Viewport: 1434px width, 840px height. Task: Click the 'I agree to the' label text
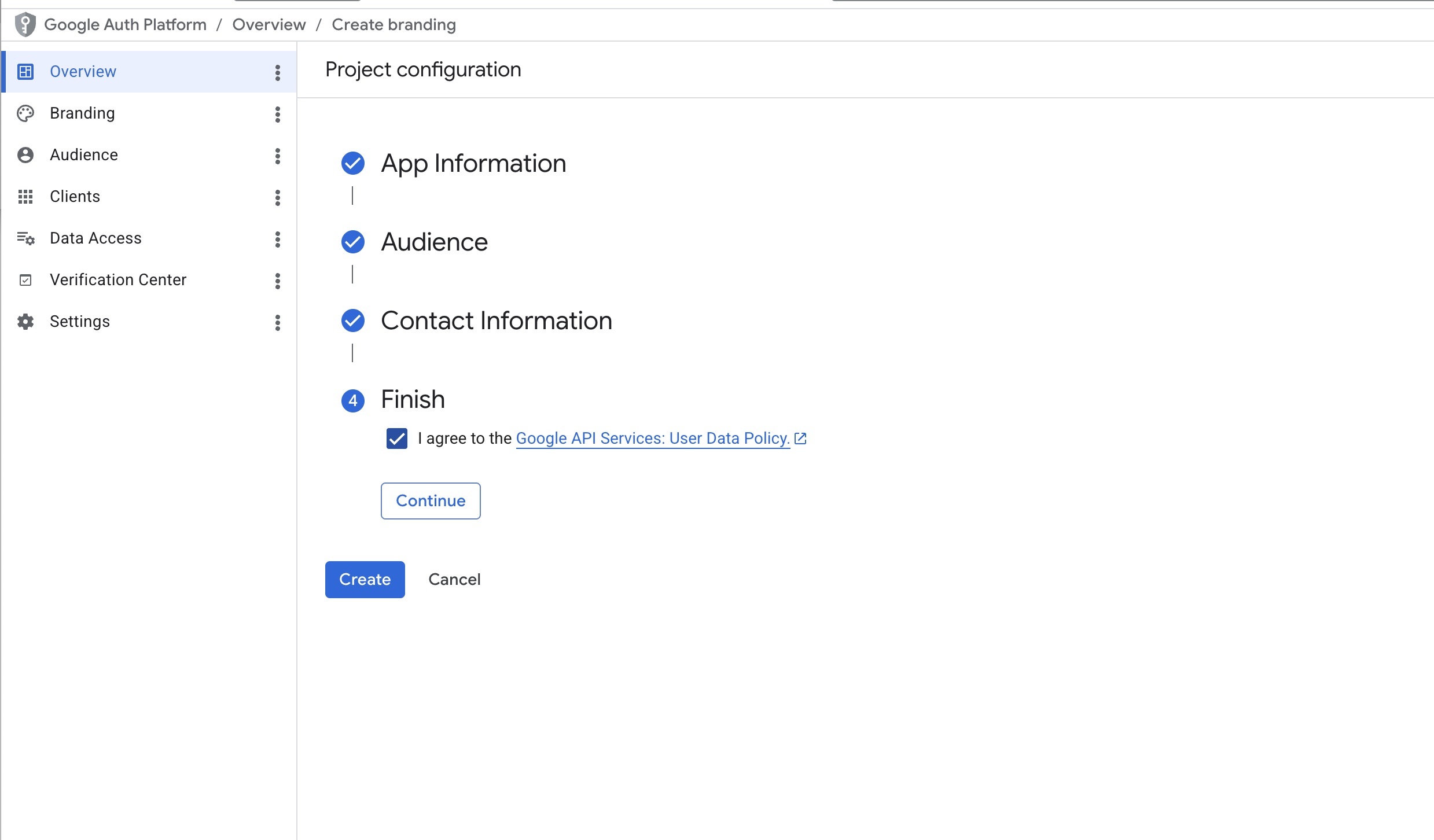pyautogui.click(x=465, y=439)
